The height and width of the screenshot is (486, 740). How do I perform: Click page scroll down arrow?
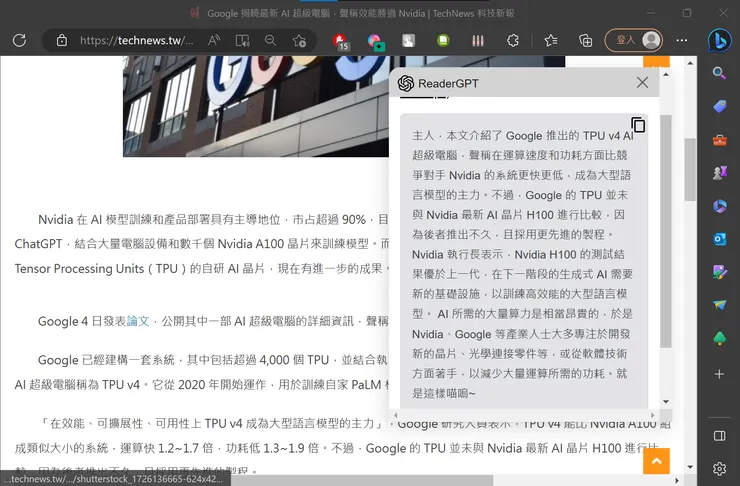[690, 467]
